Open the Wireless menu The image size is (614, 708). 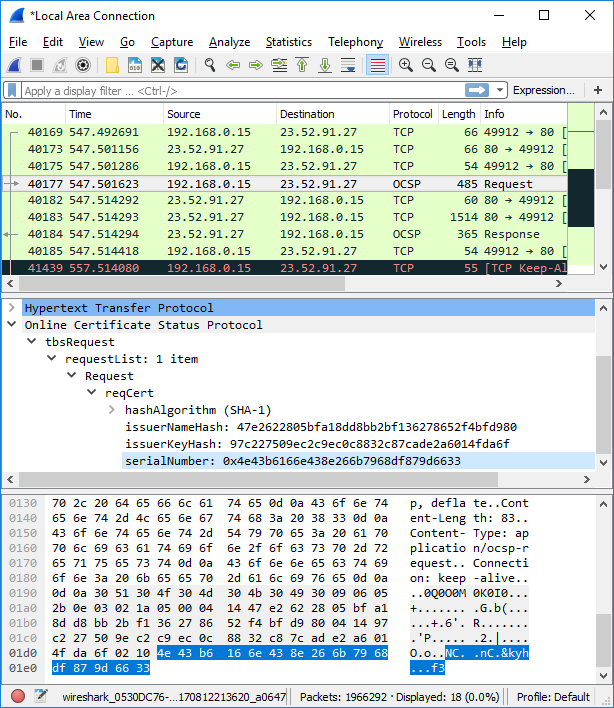pyautogui.click(x=420, y=42)
